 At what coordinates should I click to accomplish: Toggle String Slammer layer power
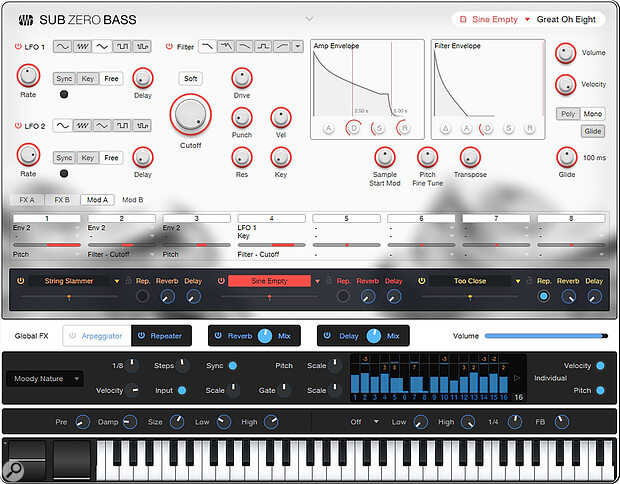click(21, 281)
